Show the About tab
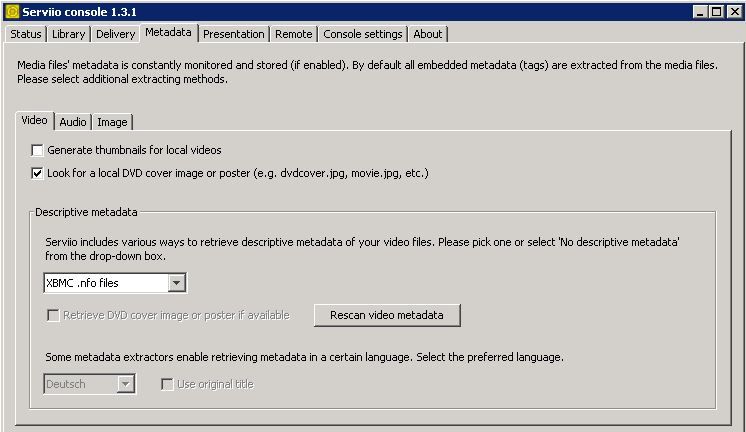 coord(428,34)
